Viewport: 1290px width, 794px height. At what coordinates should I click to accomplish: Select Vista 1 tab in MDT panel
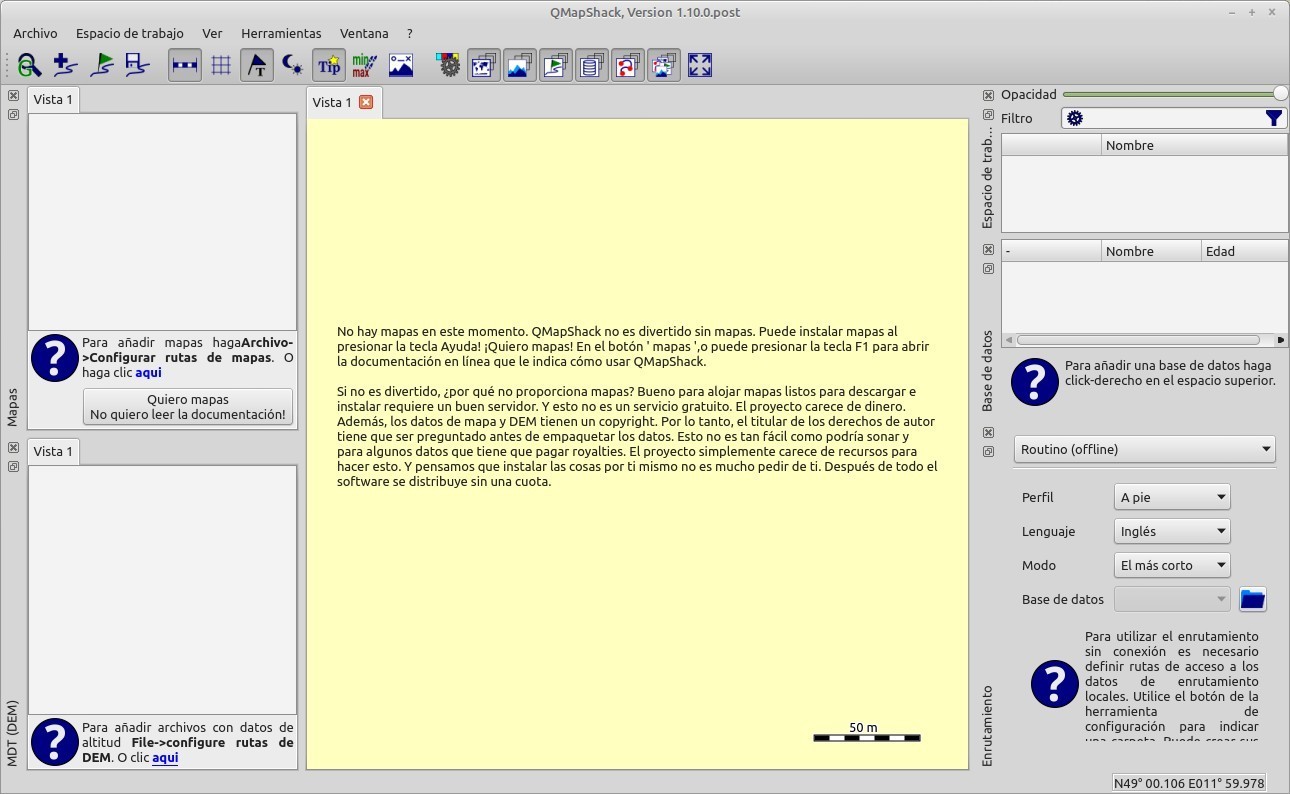point(53,451)
